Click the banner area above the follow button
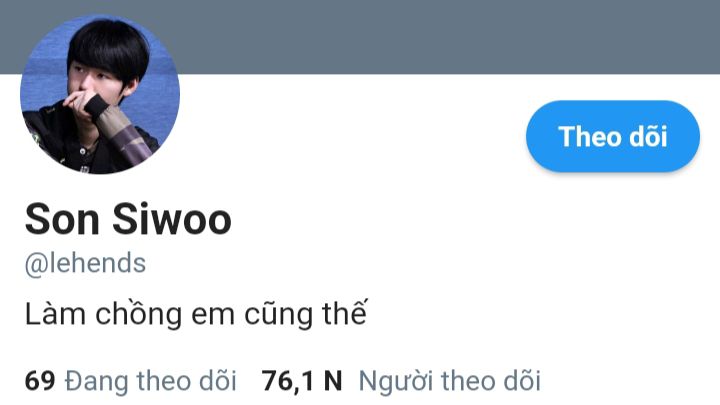The image size is (720, 405). (x=613, y=37)
